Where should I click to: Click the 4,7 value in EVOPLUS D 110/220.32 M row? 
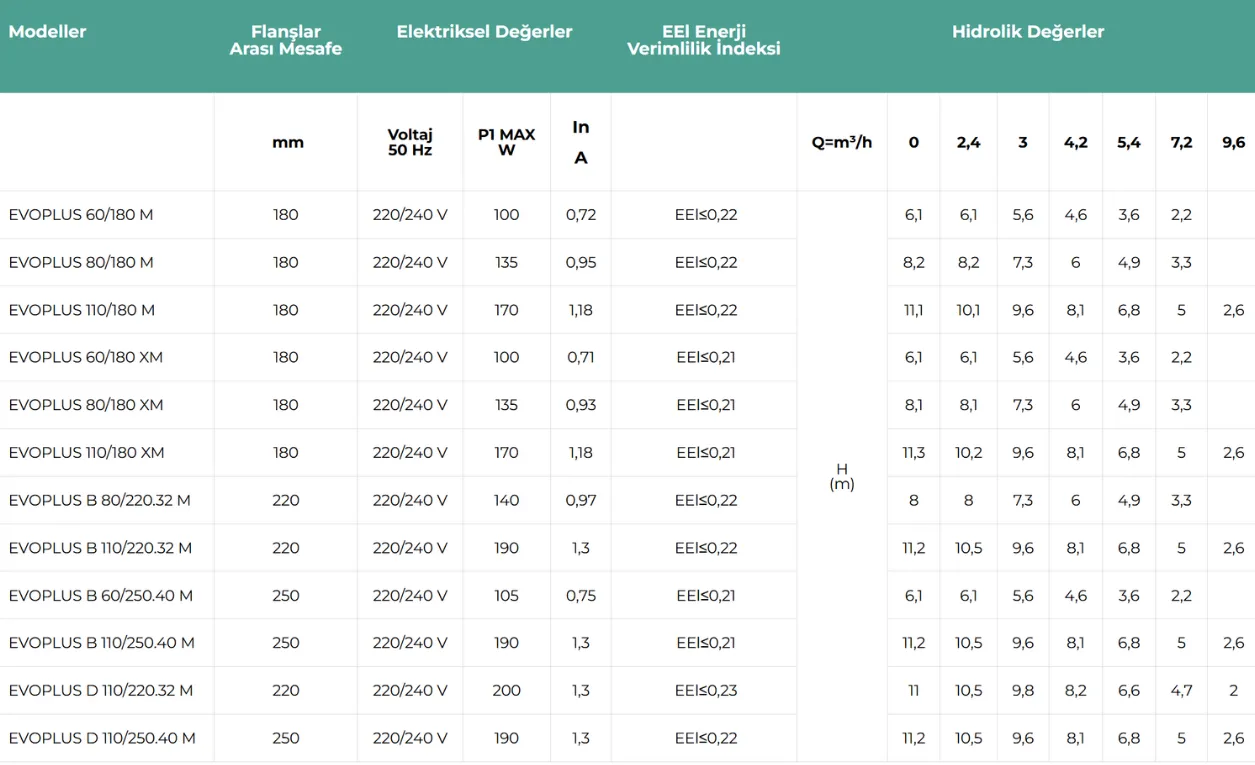(1182, 691)
